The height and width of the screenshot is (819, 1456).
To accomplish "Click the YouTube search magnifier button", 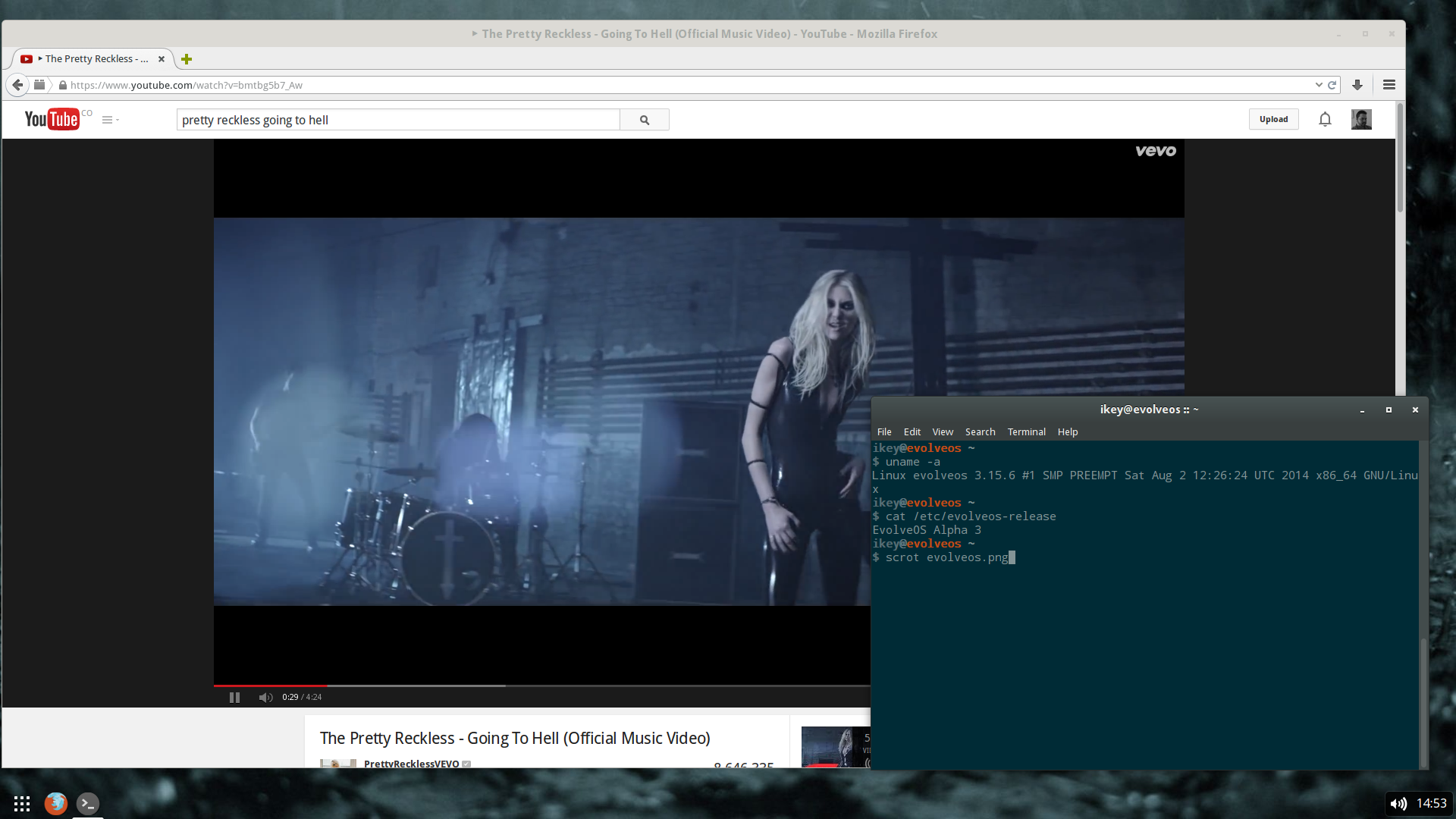I will click(645, 120).
